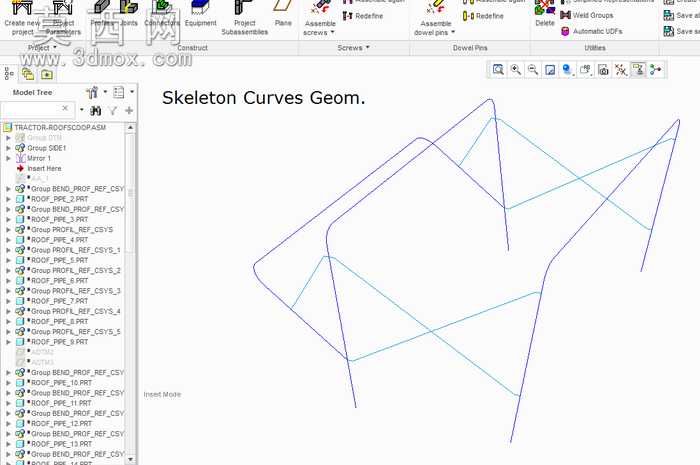Viewport: 700px width, 465px height.
Task: Toggle spin center display
Action: click(x=656, y=70)
